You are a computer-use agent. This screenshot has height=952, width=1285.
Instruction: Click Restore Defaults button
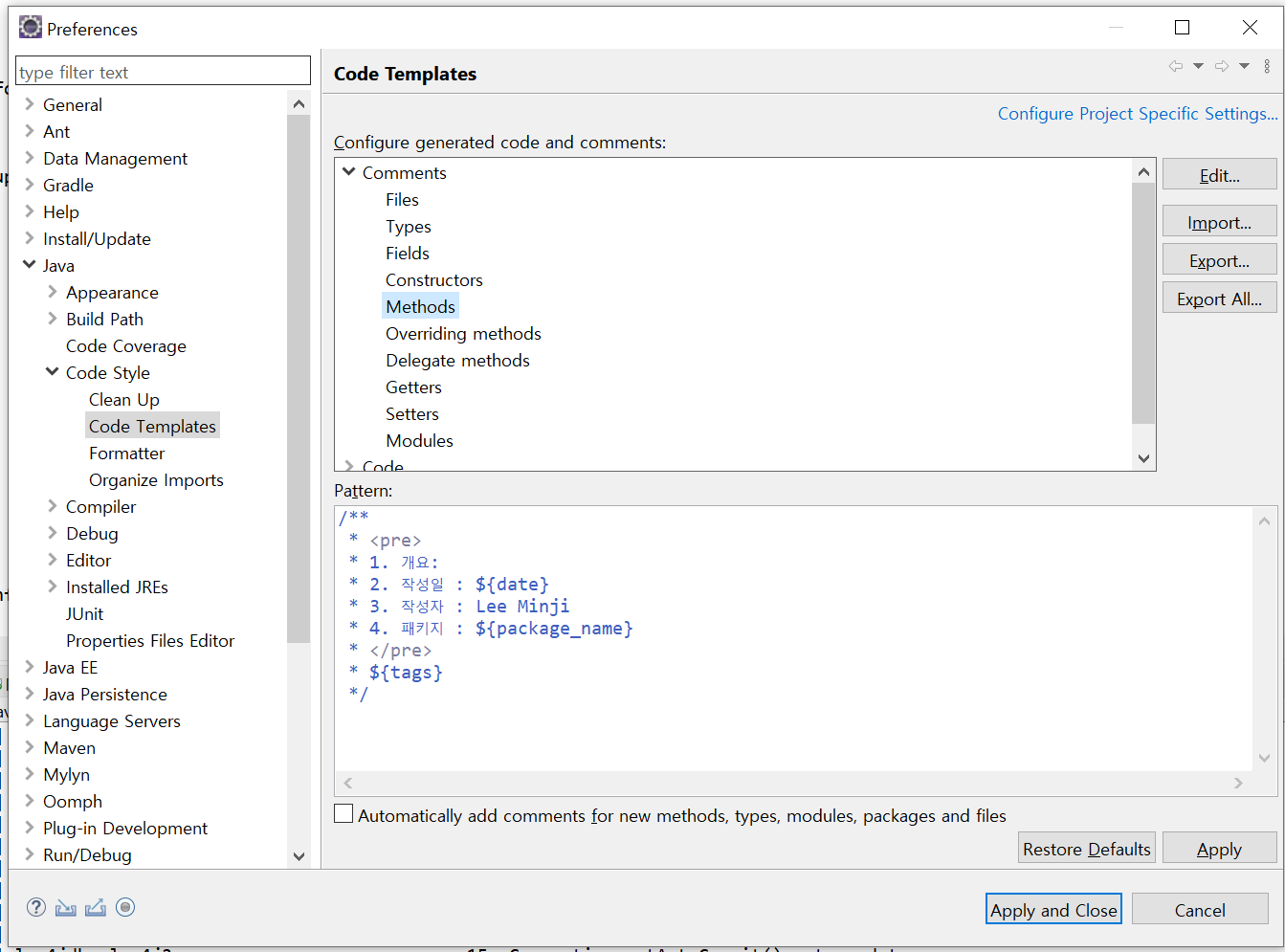tap(1087, 849)
